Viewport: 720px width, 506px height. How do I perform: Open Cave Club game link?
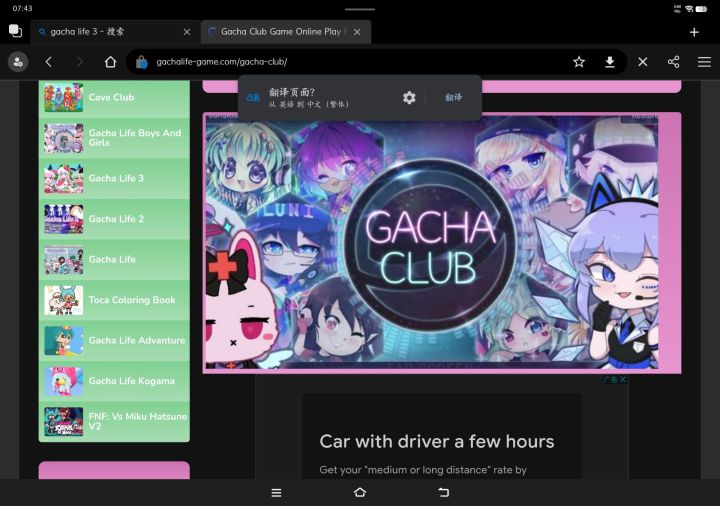pyautogui.click(x=114, y=97)
